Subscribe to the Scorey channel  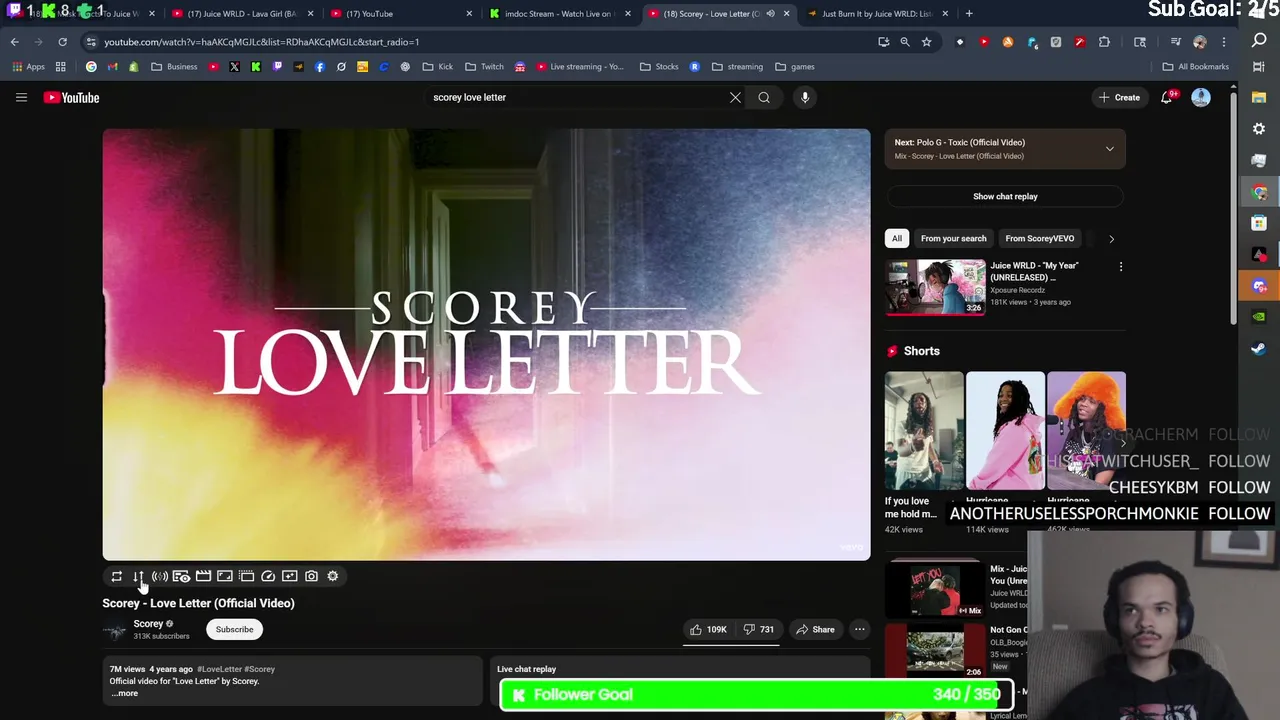click(x=234, y=629)
